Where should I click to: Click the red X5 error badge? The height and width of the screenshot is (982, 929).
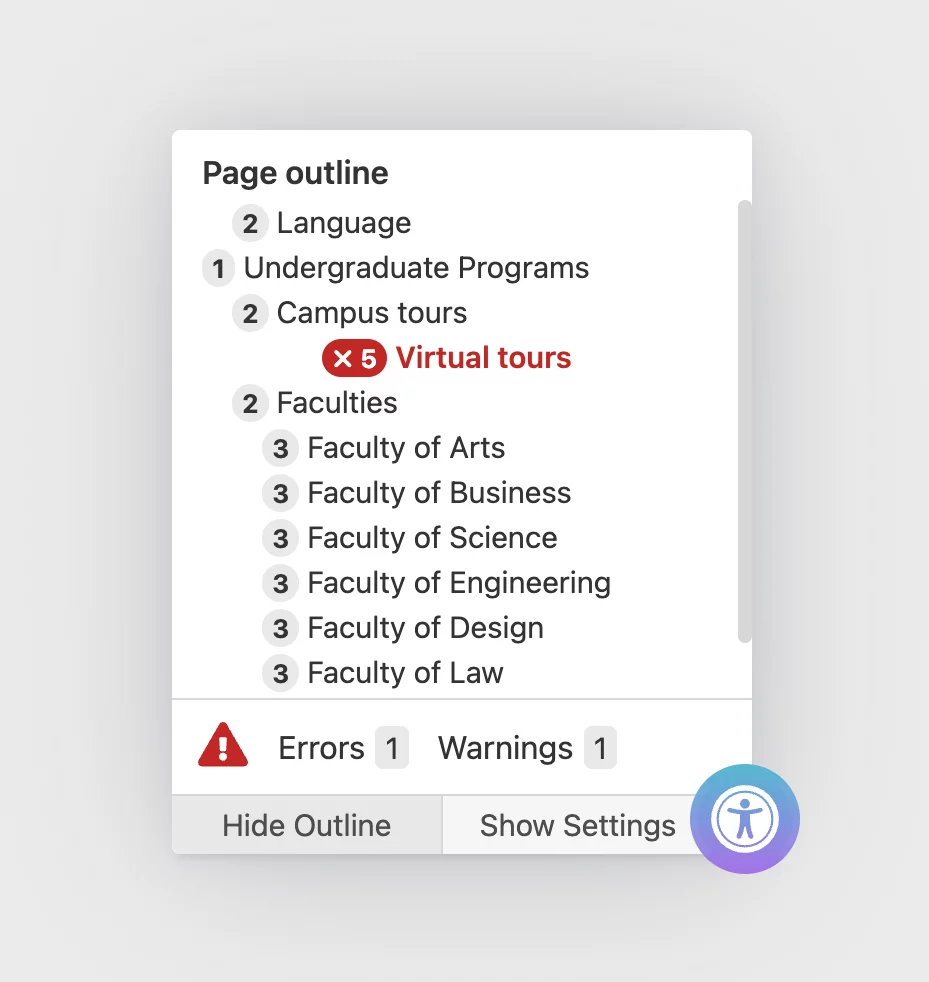[354, 358]
